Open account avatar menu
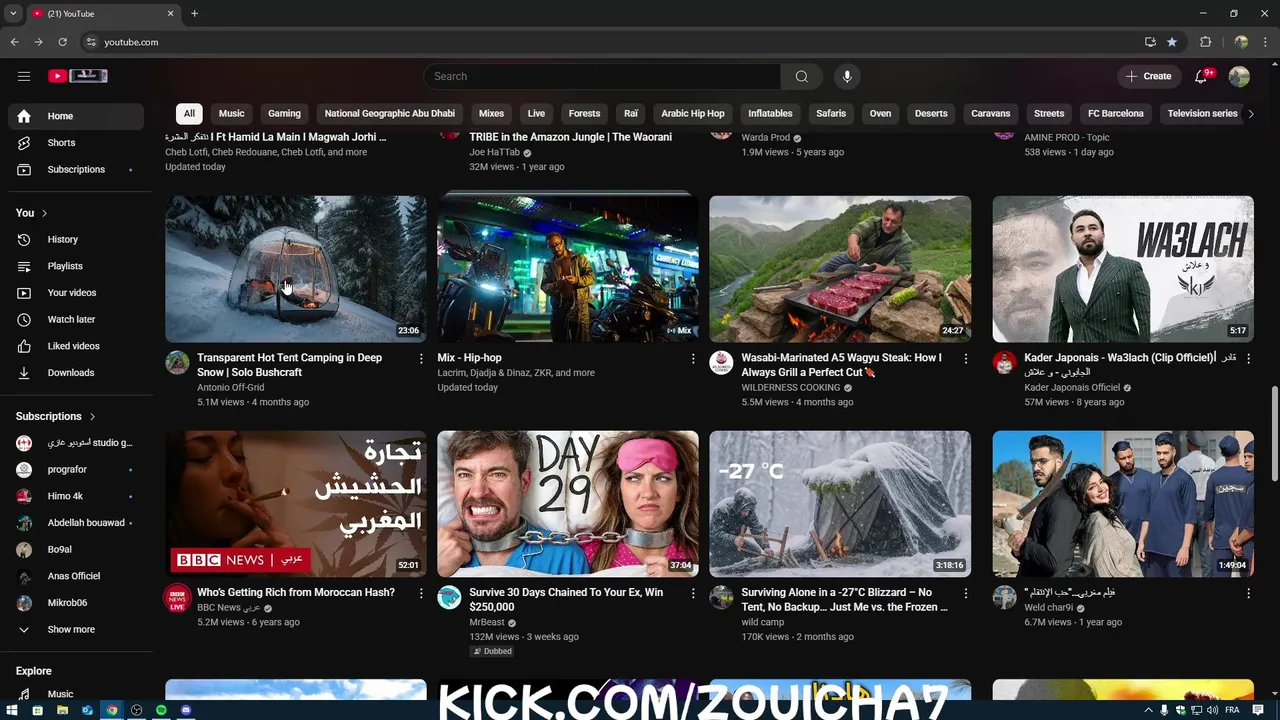The width and height of the screenshot is (1280, 720). tap(1239, 76)
